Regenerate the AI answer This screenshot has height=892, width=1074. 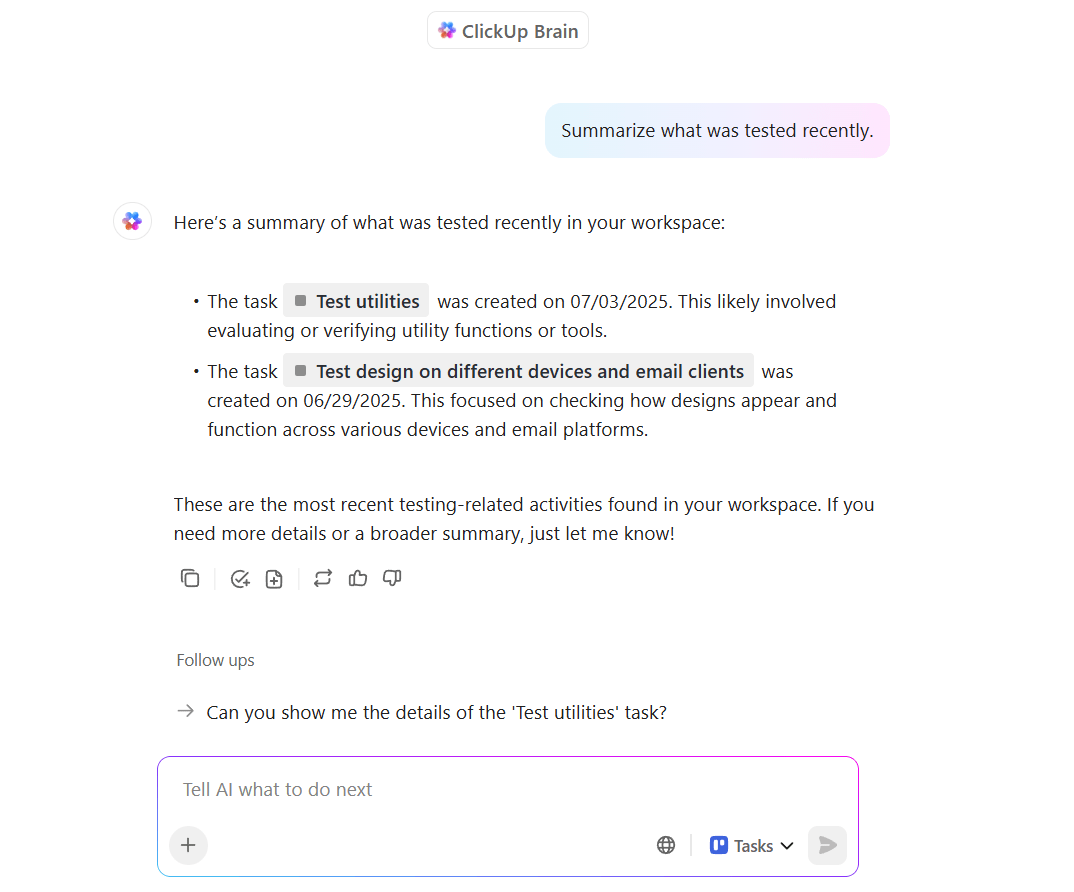pos(322,578)
